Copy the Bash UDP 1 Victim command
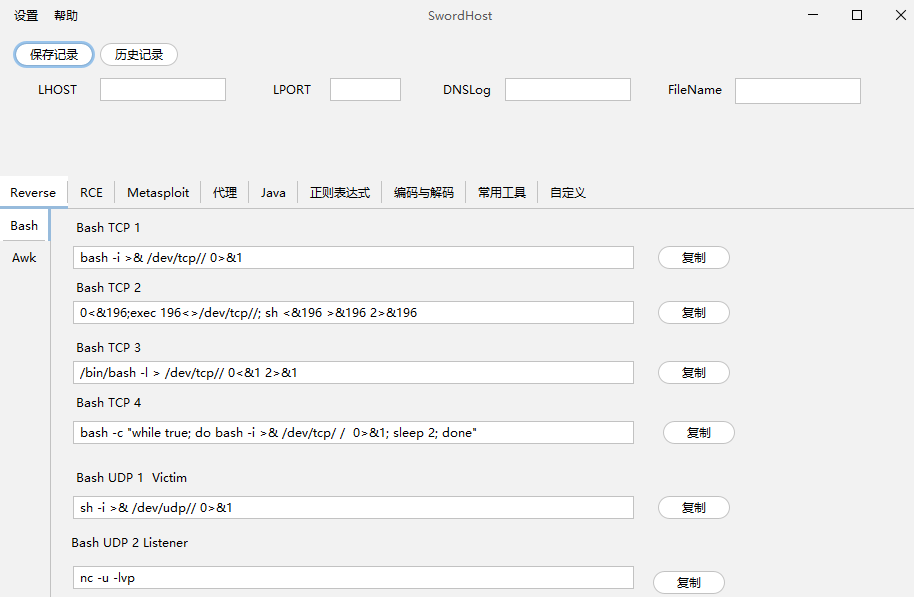Image resolution: width=914 pixels, height=597 pixels. tap(694, 508)
